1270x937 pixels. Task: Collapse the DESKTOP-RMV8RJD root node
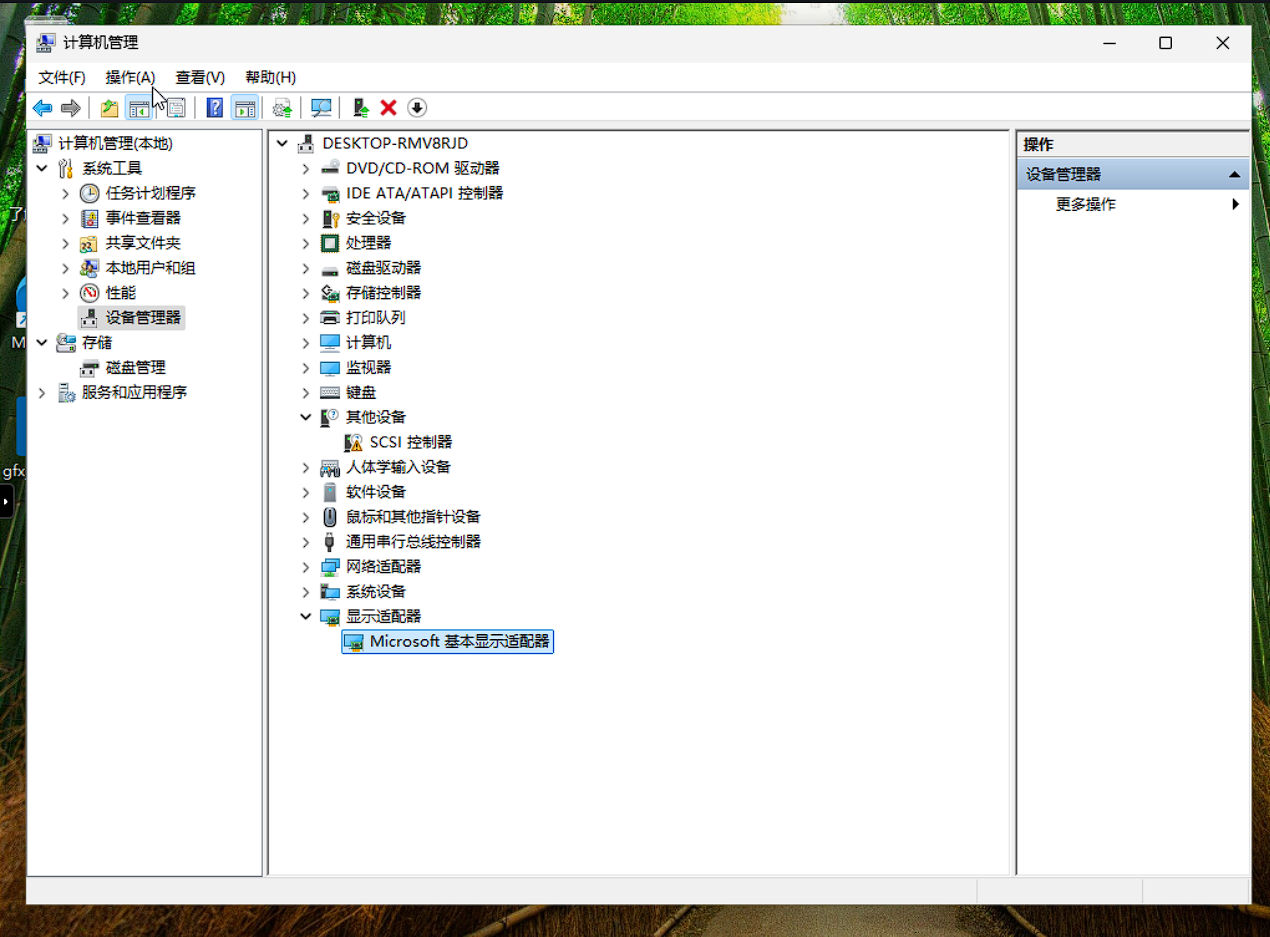(x=282, y=143)
